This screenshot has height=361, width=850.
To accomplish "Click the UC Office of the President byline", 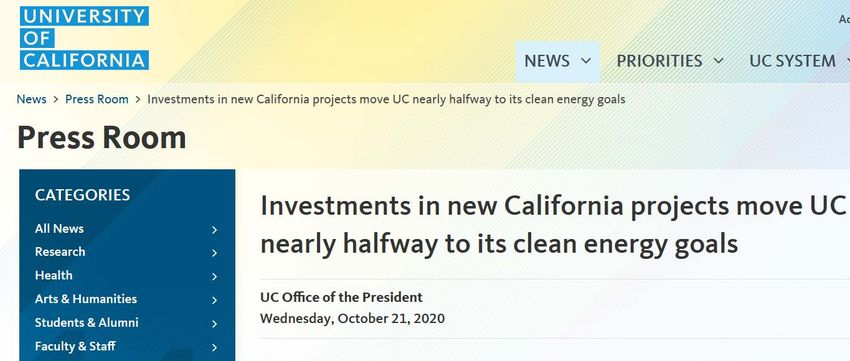I will (x=342, y=298).
